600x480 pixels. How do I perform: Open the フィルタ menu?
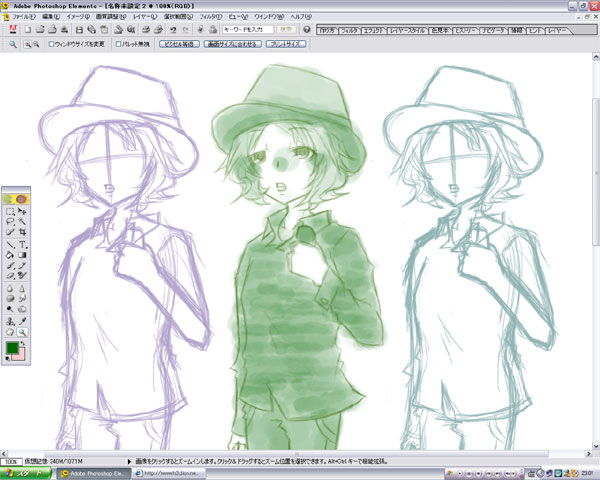[210, 17]
